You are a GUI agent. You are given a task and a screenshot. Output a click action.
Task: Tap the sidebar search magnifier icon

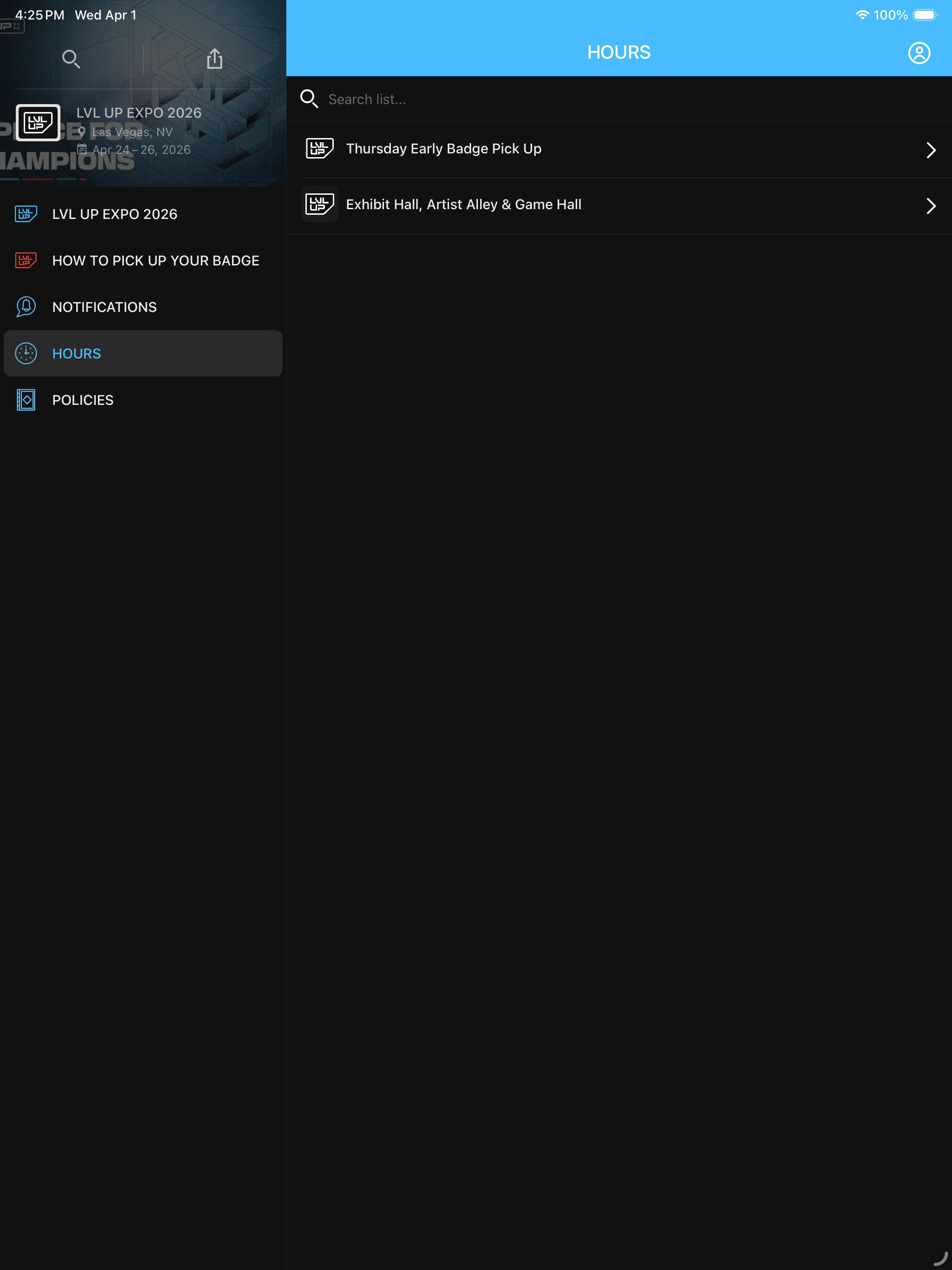coord(71,59)
